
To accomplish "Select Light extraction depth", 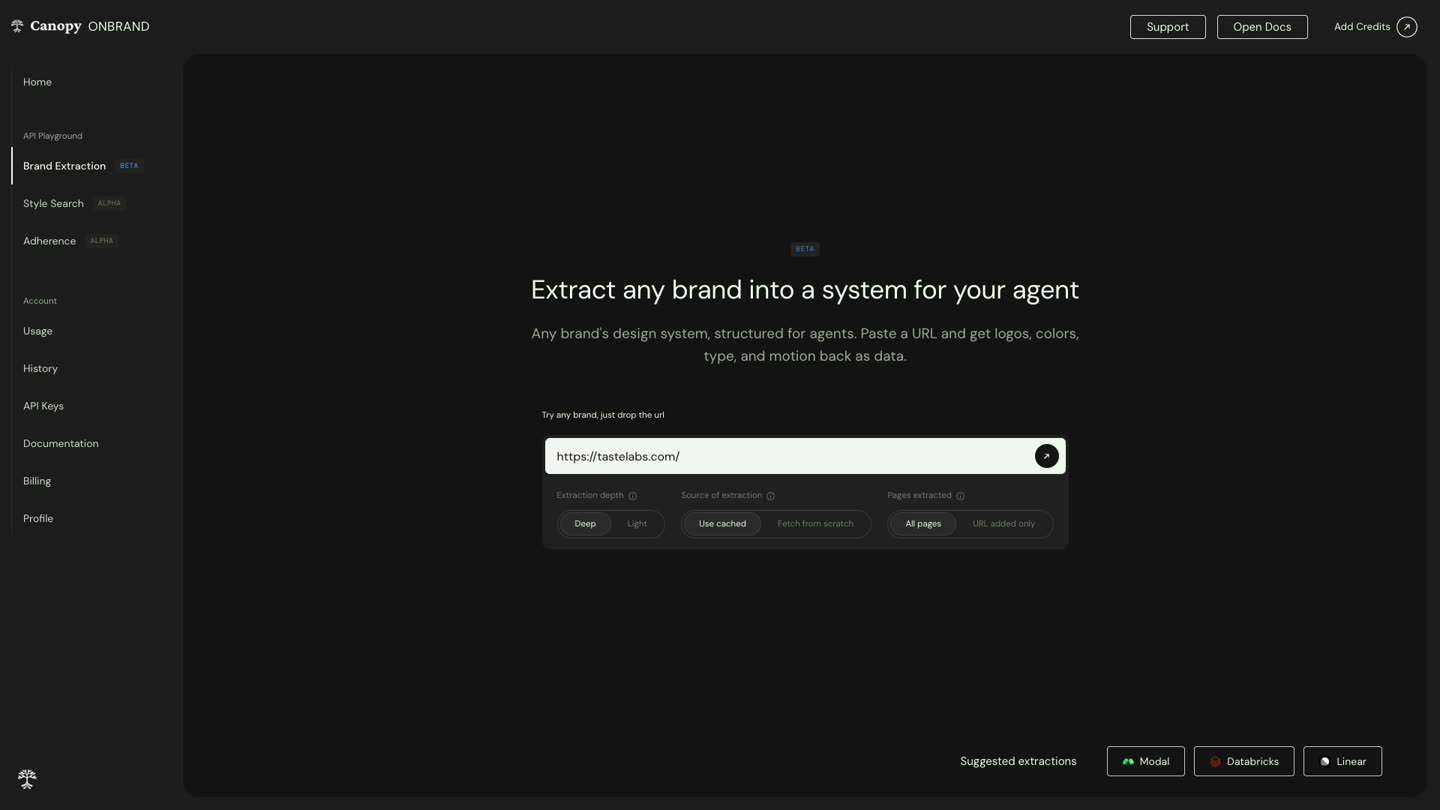I will (x=637, y=524).
